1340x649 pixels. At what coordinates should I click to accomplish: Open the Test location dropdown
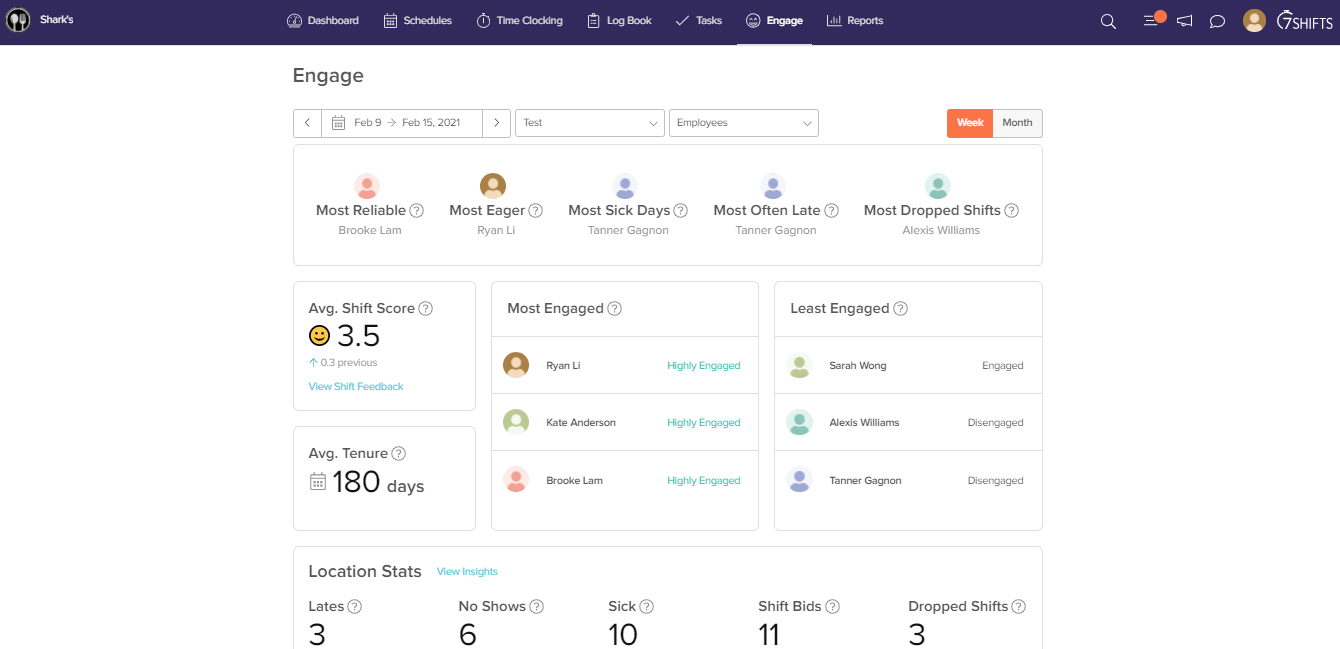(x=589, y=123)
